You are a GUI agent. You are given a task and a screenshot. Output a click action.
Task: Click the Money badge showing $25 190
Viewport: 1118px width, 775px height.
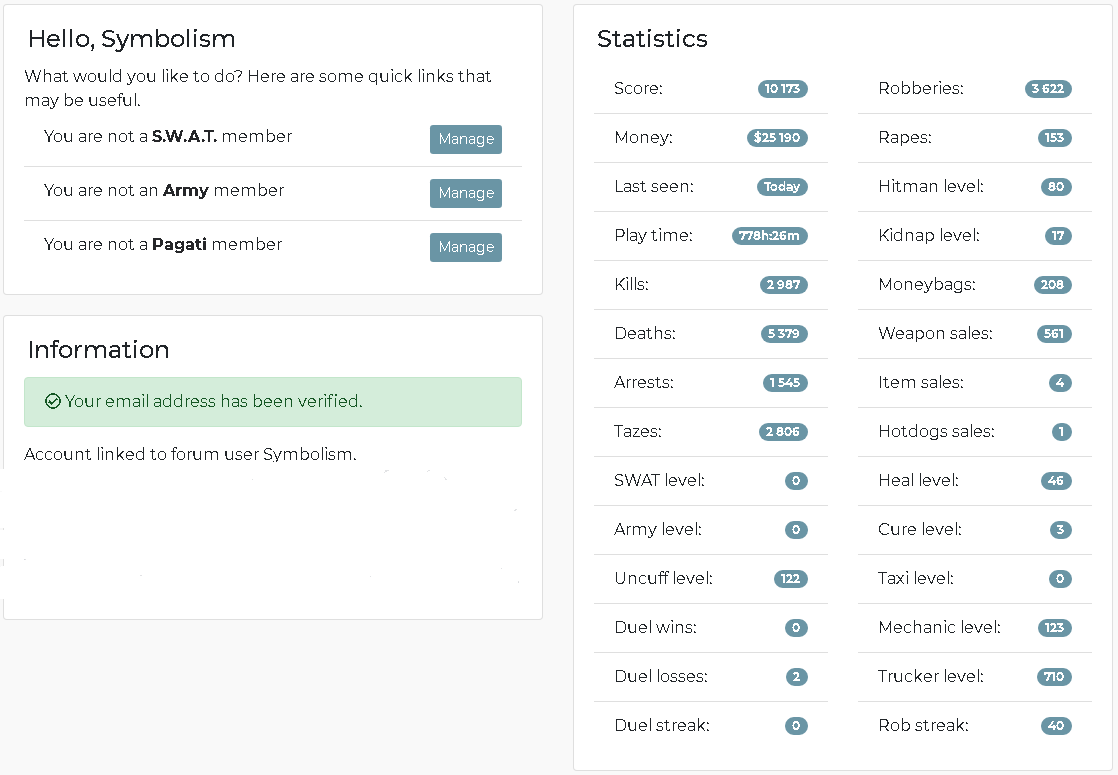pyautogui.click(x=777, y=138)
